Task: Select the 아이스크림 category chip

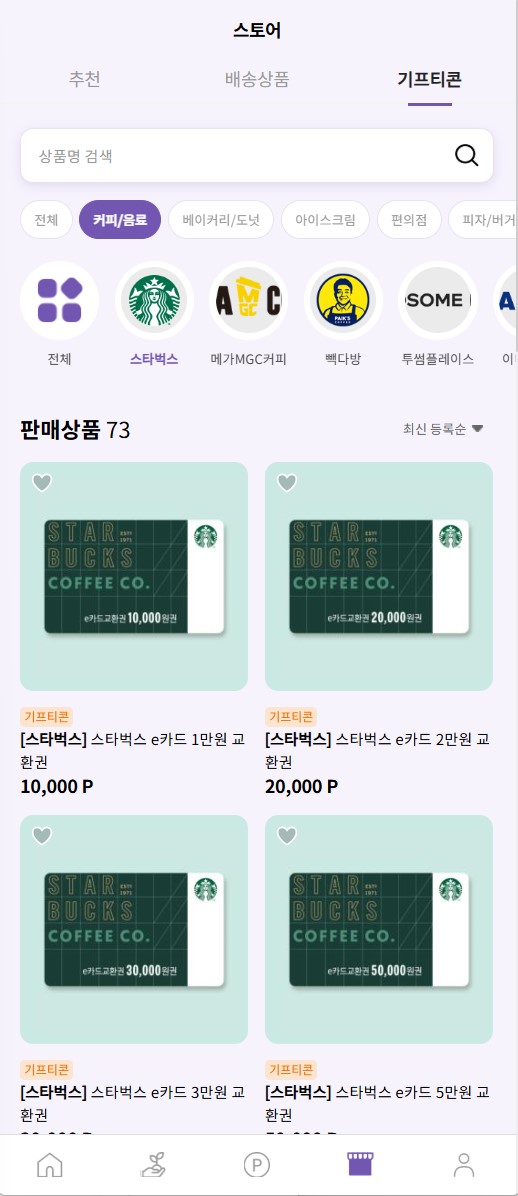Action: tap(325, 220)
